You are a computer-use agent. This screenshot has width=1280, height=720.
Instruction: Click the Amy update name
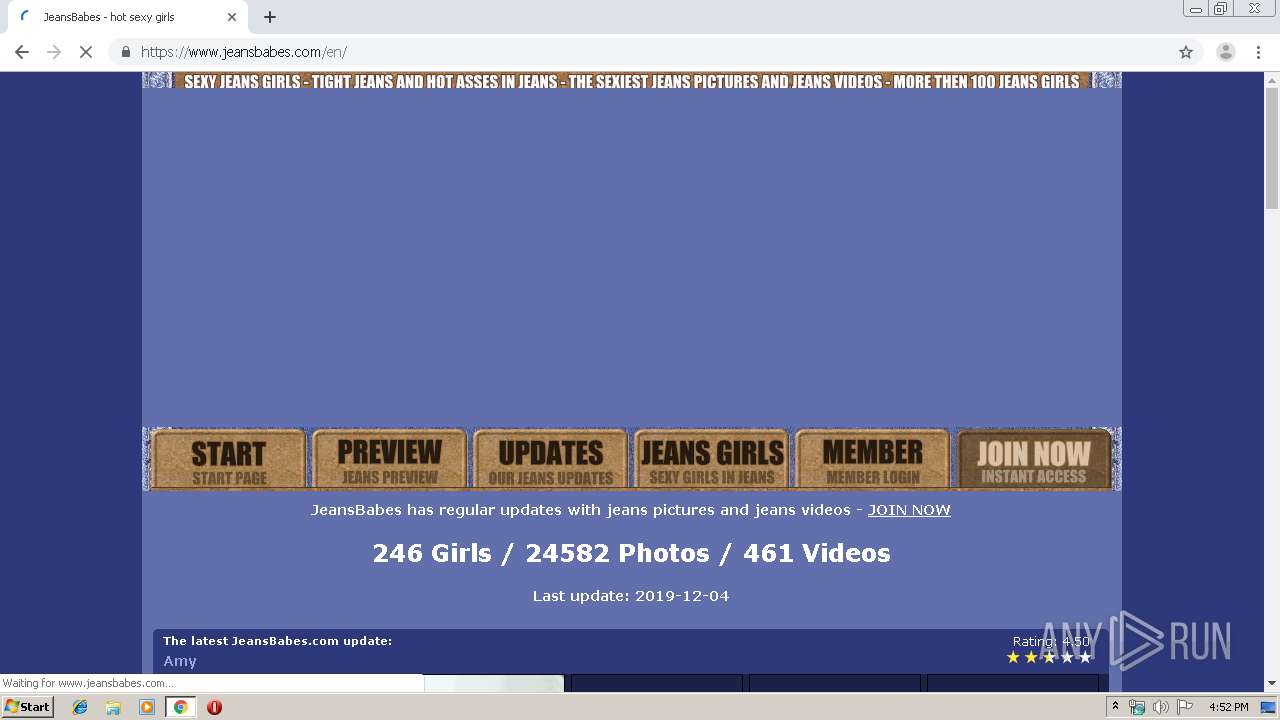(x=180, y=661)
